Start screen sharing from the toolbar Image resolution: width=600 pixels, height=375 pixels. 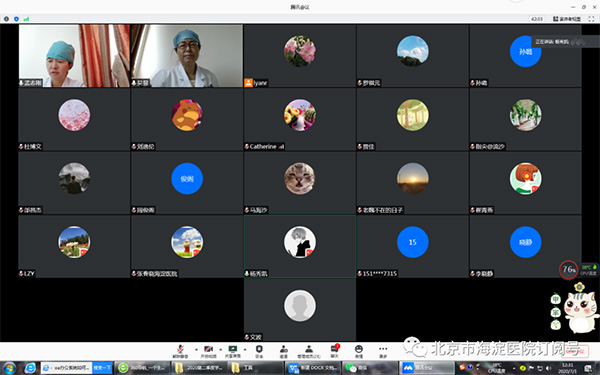(233, 351)
